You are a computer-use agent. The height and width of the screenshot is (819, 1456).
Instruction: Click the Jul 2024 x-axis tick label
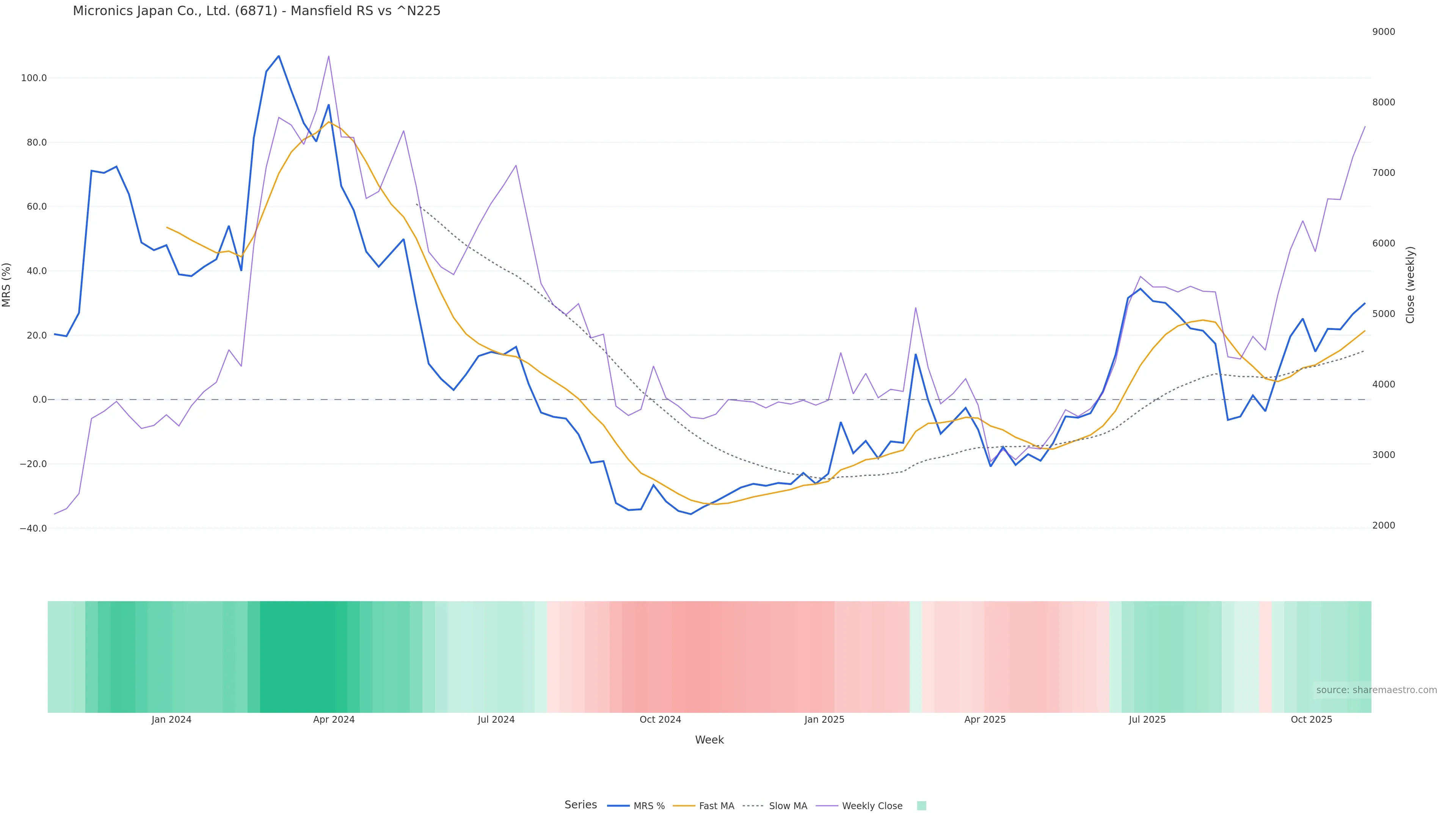[x=496, y=720]
